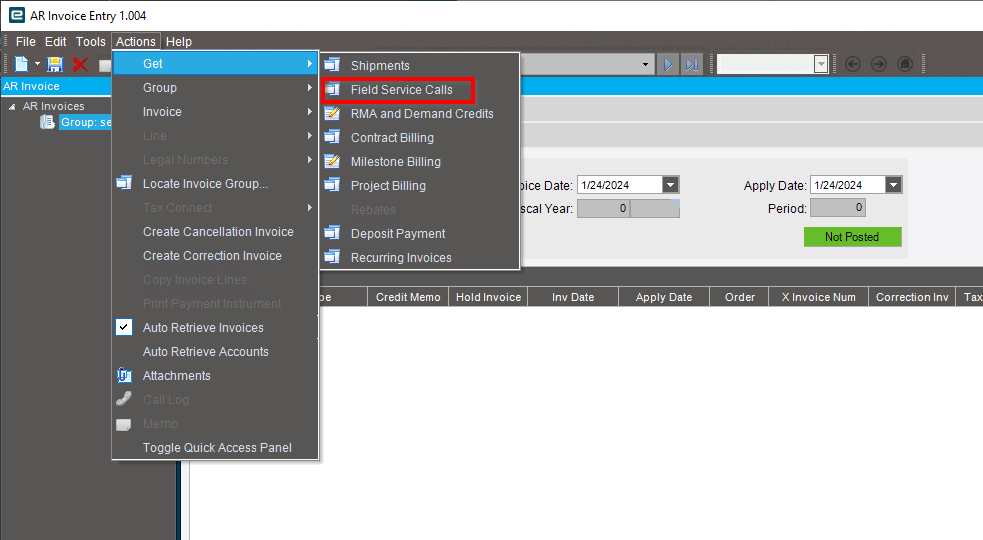Click the Field Service Calls icon

click(x=332, y=89)
